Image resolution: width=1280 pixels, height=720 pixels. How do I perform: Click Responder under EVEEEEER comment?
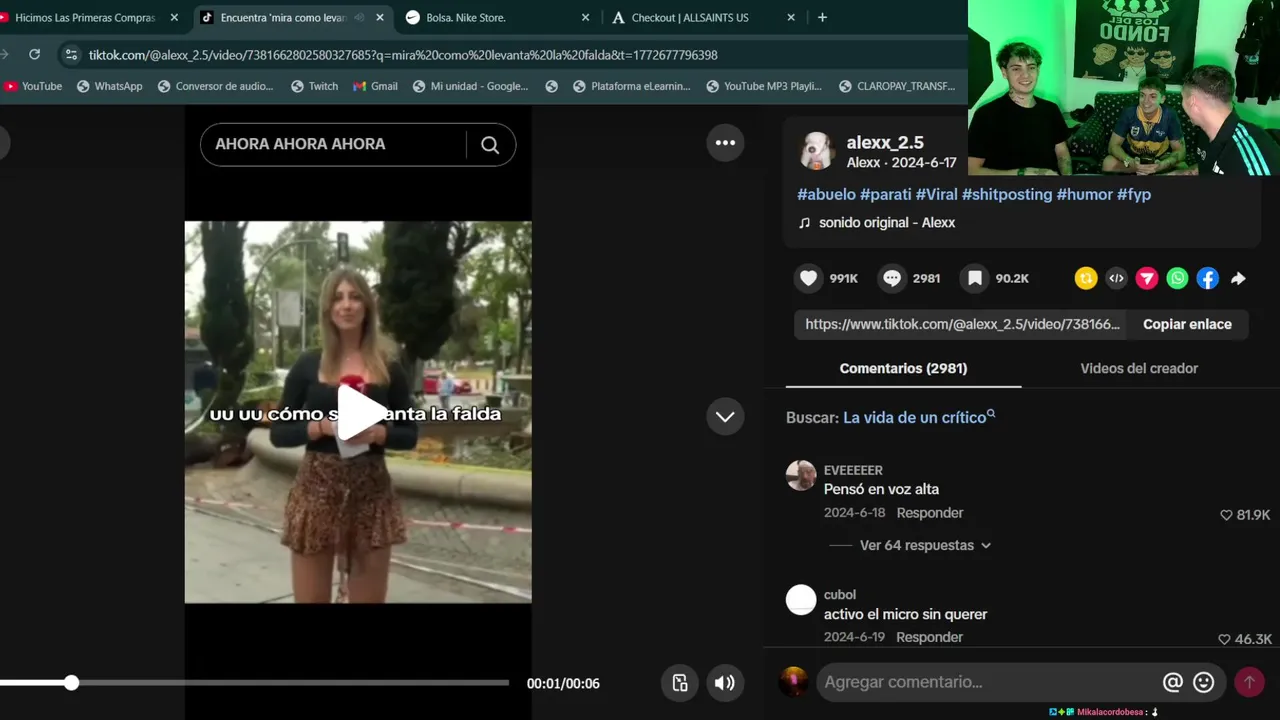click(930, 513)
